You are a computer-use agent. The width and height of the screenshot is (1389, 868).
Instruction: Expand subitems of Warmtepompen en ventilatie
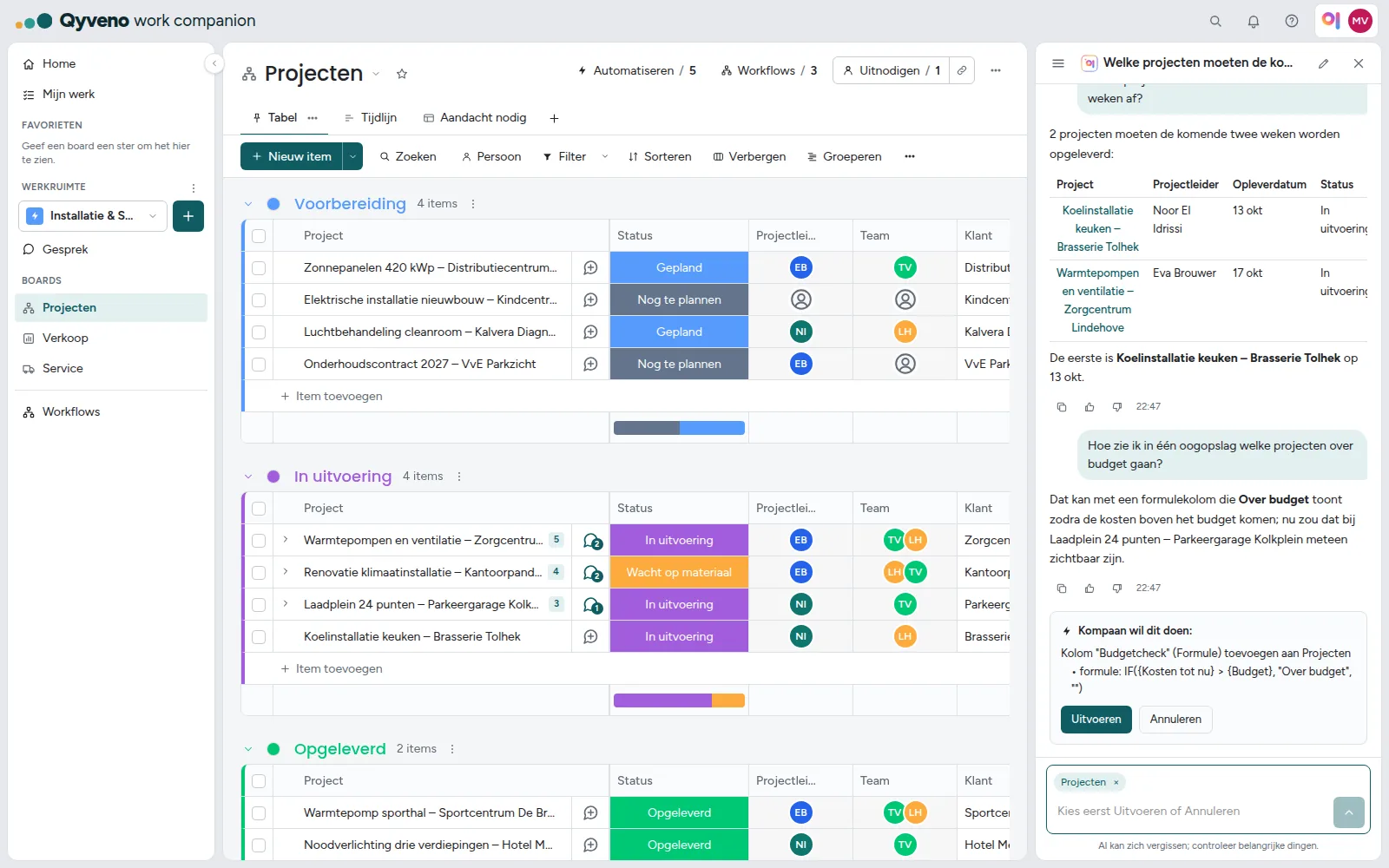click(x=286, y=540)
